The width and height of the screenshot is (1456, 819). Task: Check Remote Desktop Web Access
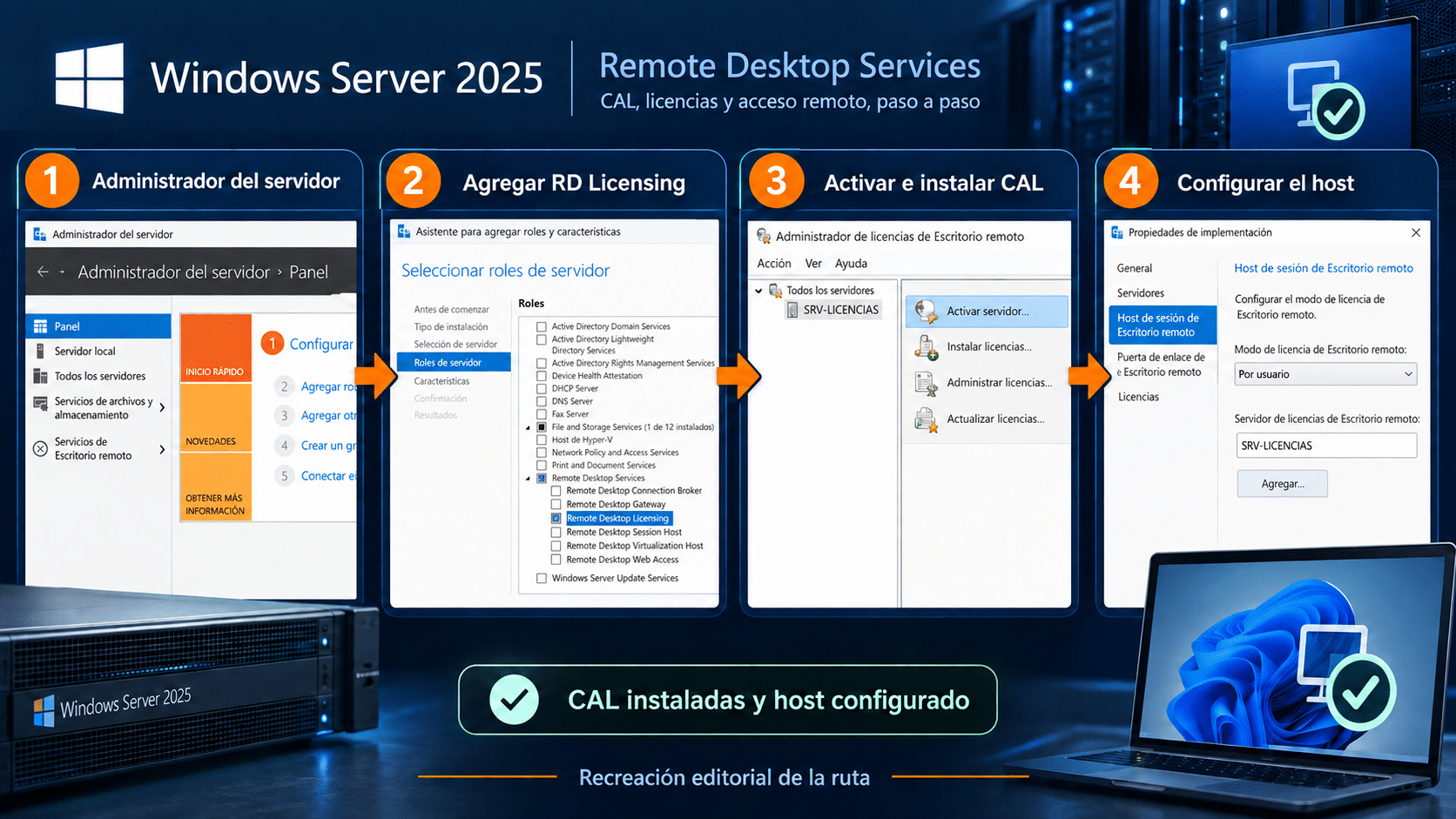(556, 561)
